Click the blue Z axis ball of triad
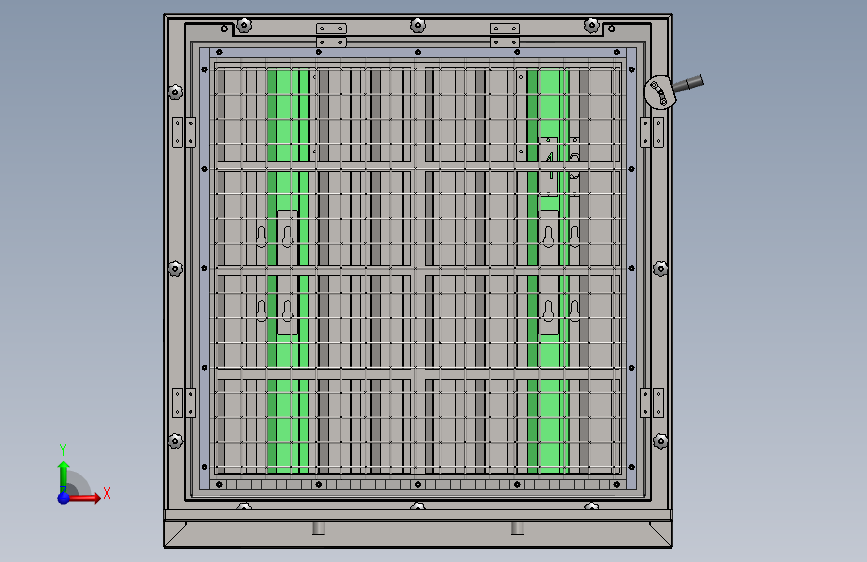The width and height of the screenshot is (867, 562). (x=64, y=498)
